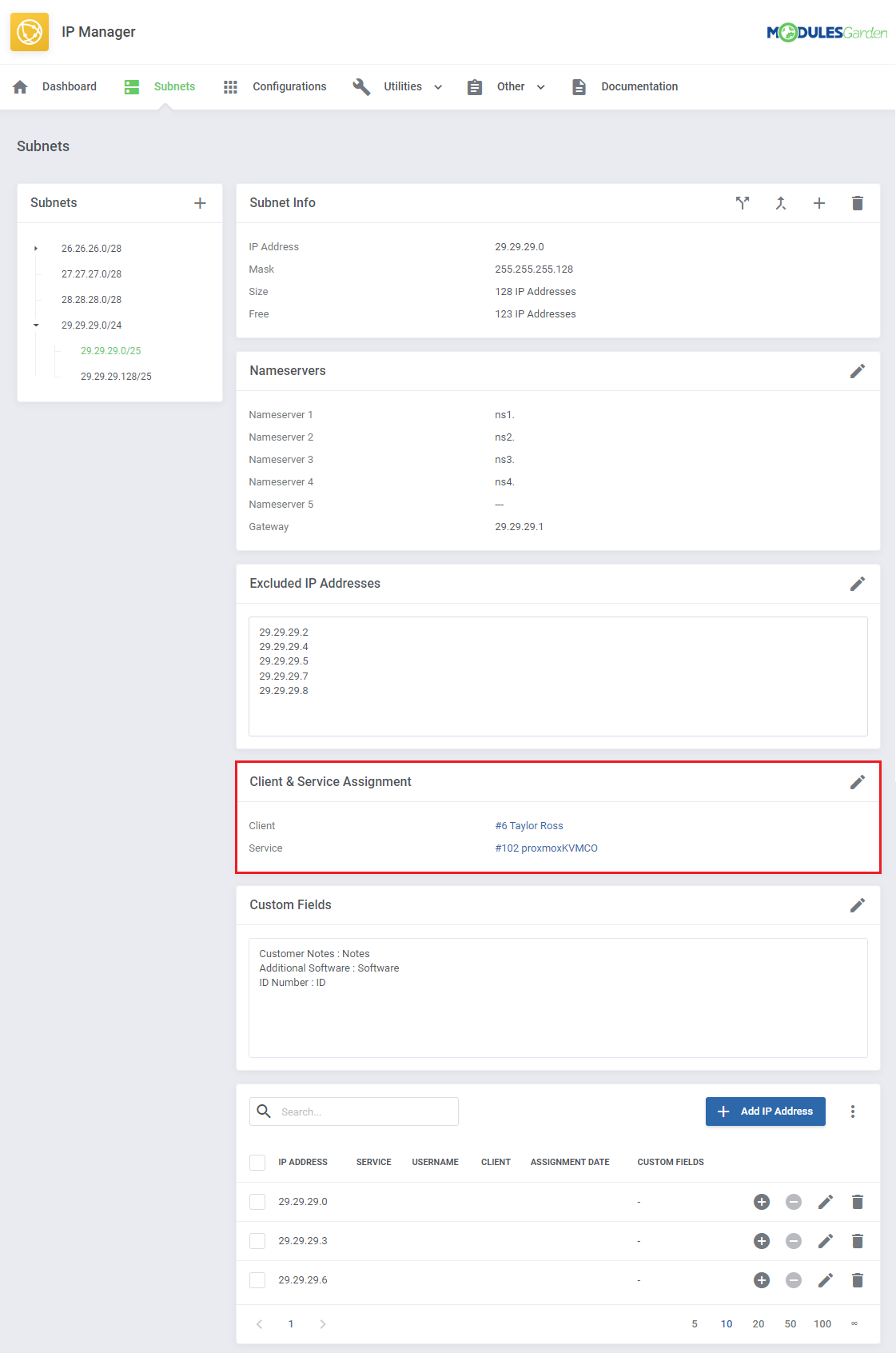Select subnet 29.29.29.0/24 in tree
The height and width of the screenshot is (1353, 896).
92,325
